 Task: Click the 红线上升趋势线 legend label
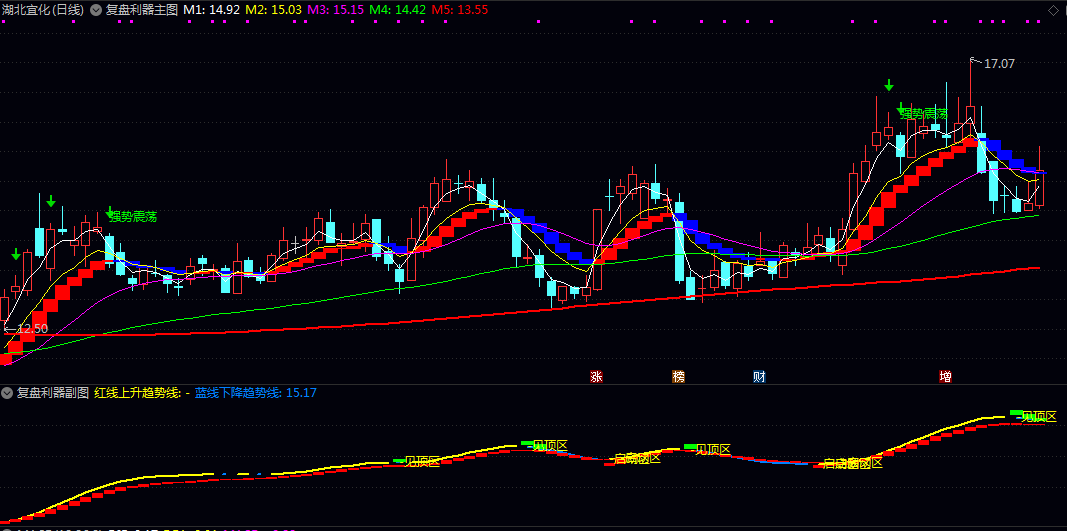pos(142,393)
